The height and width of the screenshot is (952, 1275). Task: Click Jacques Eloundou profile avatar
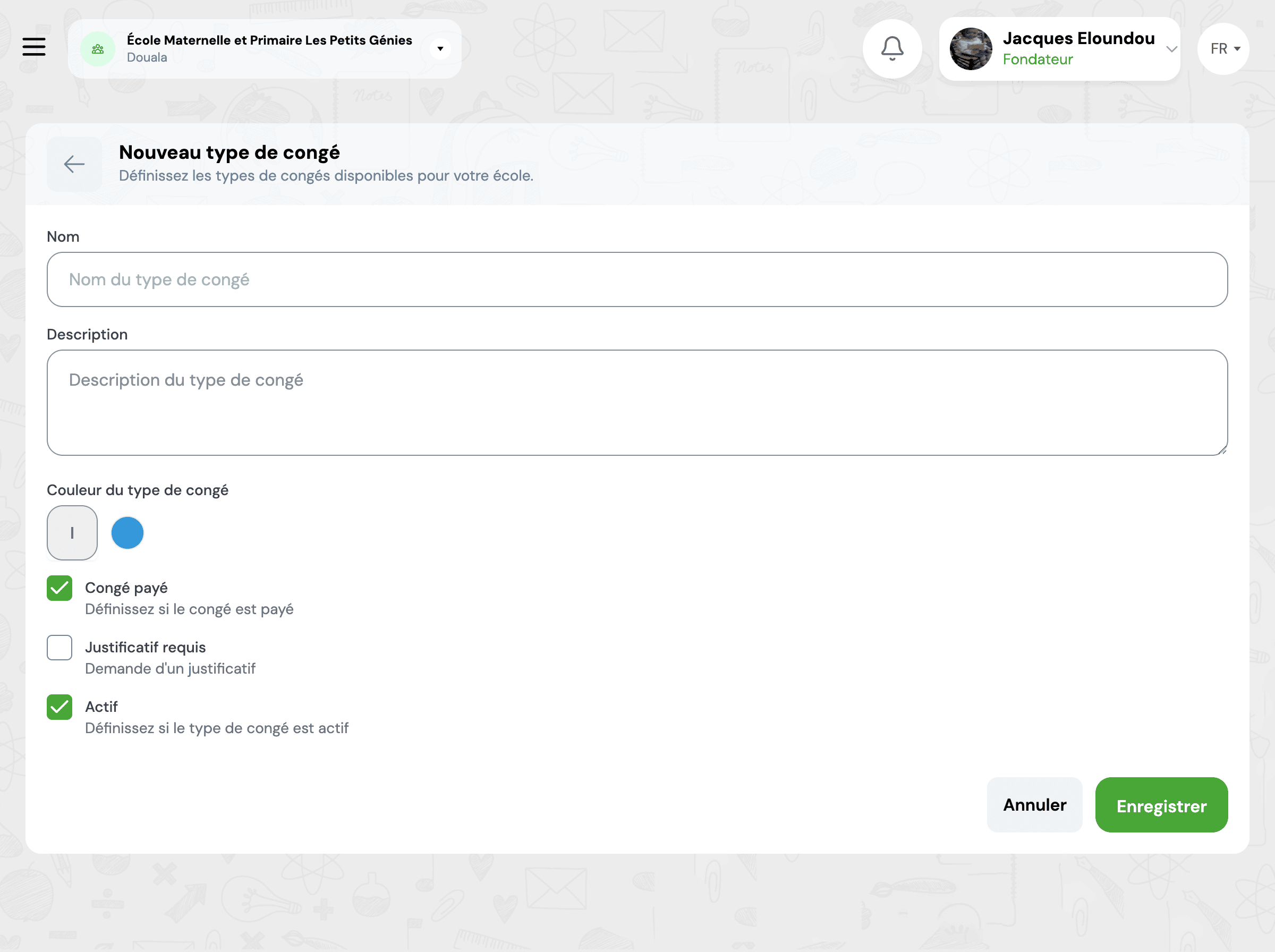pos(970,49)
